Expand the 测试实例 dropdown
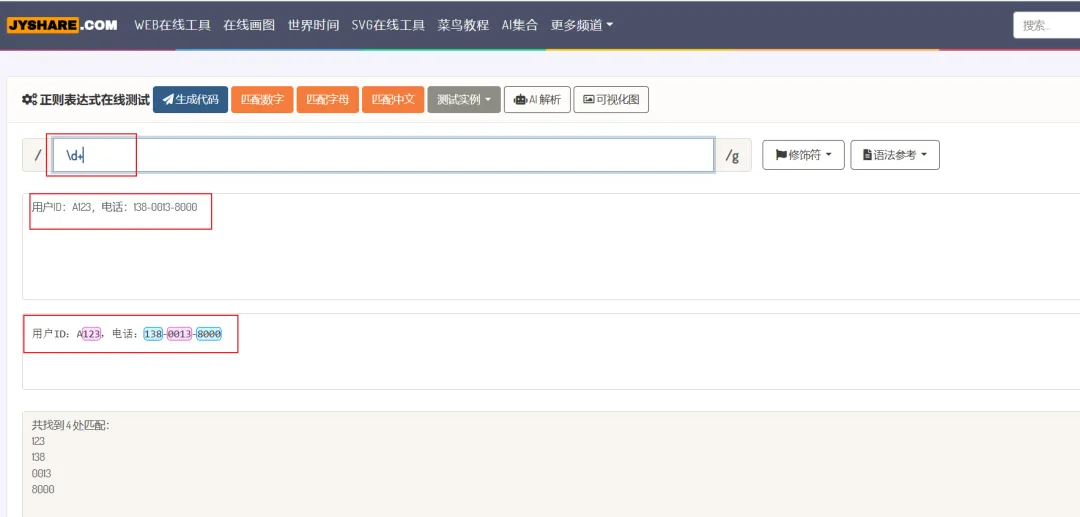 [464, 99]
